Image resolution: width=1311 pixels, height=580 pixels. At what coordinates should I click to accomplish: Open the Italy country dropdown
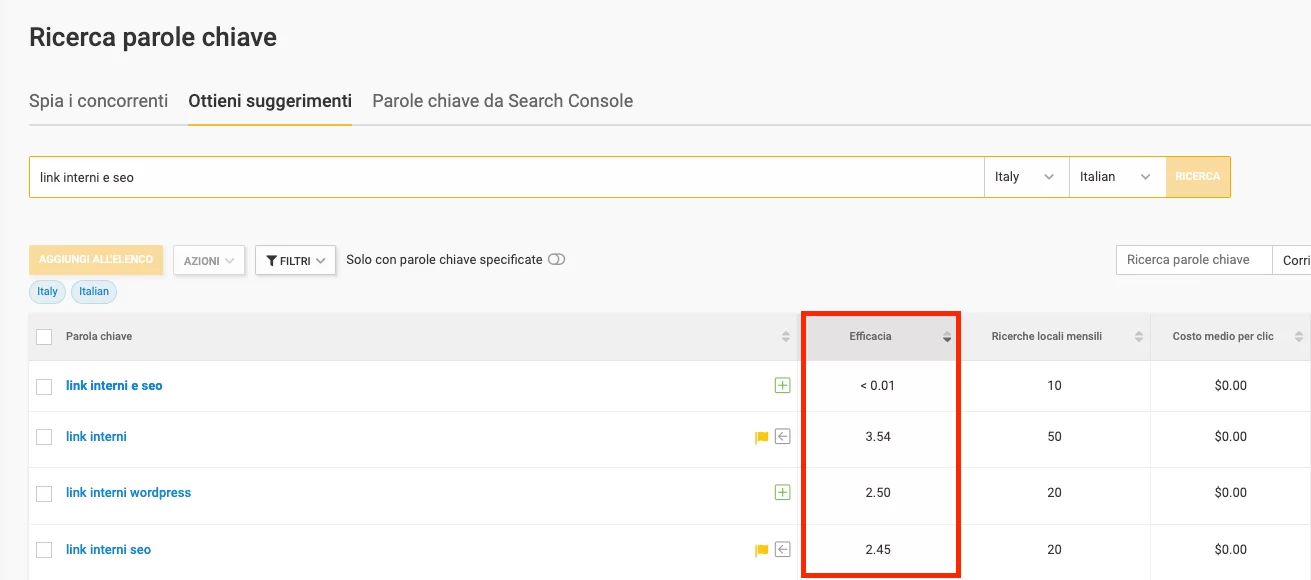pyautogui.click(x=1026, y=177)
